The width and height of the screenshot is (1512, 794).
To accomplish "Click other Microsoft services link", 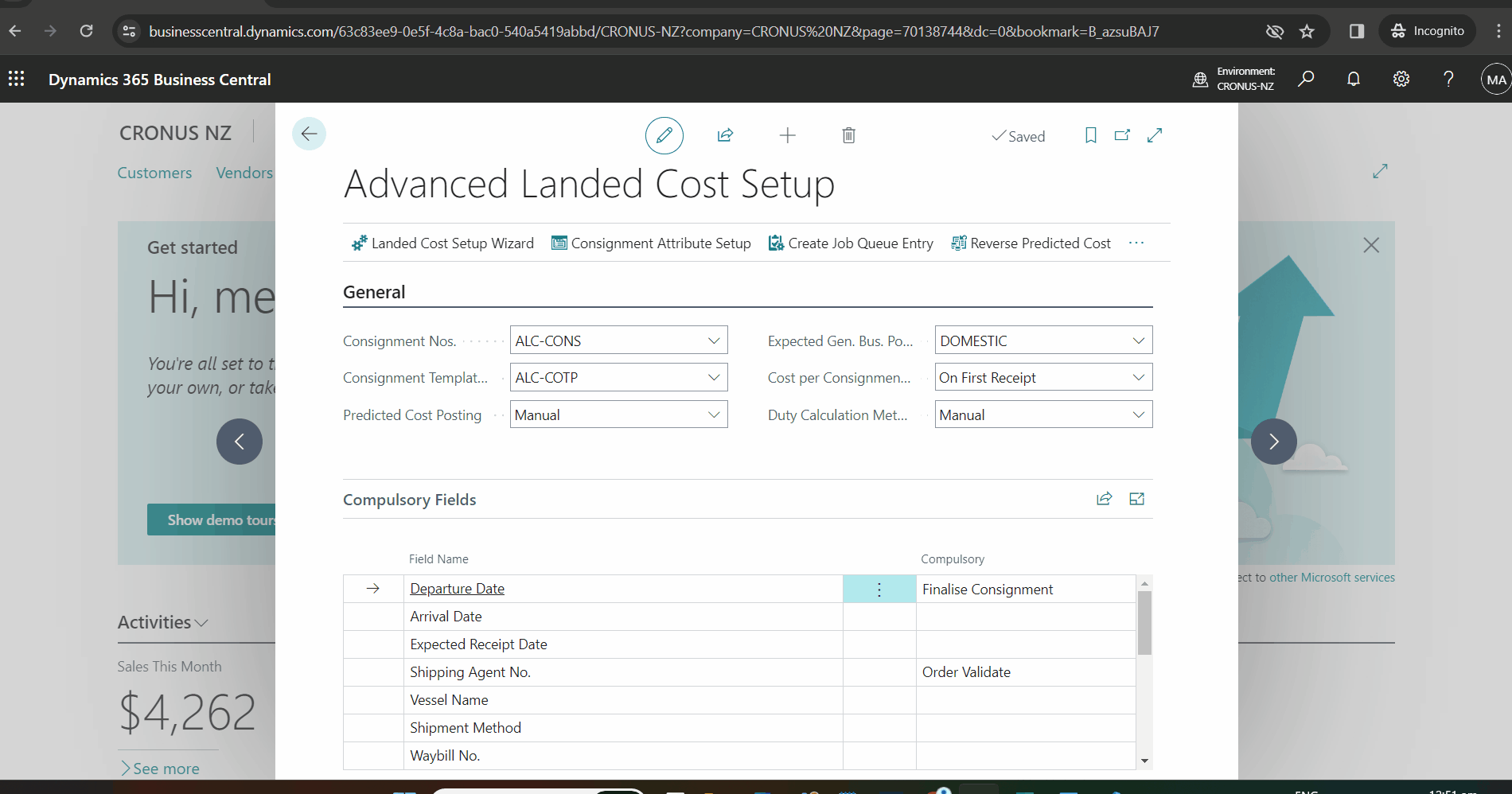I will tap(1332, 578).
